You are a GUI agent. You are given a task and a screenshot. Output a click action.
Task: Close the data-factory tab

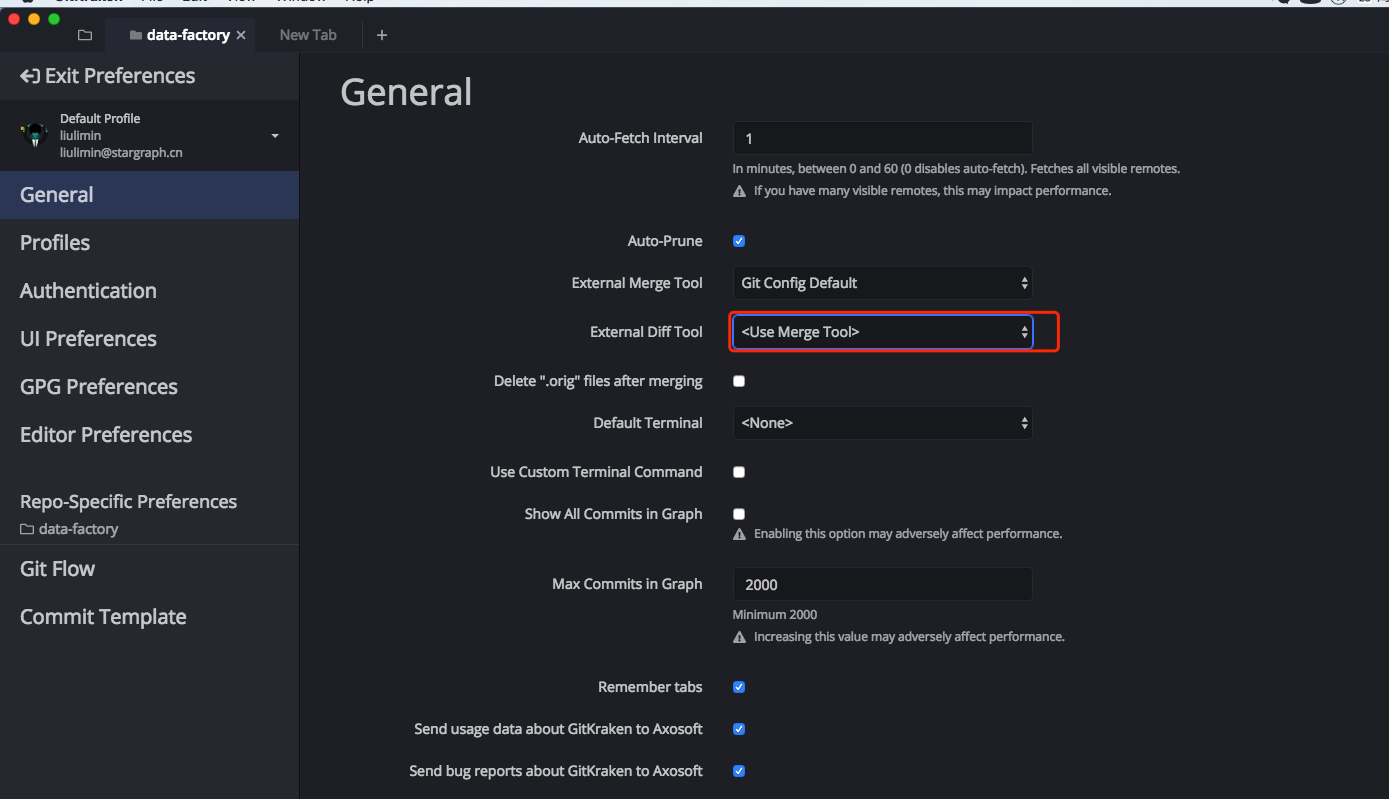(241, 35)
